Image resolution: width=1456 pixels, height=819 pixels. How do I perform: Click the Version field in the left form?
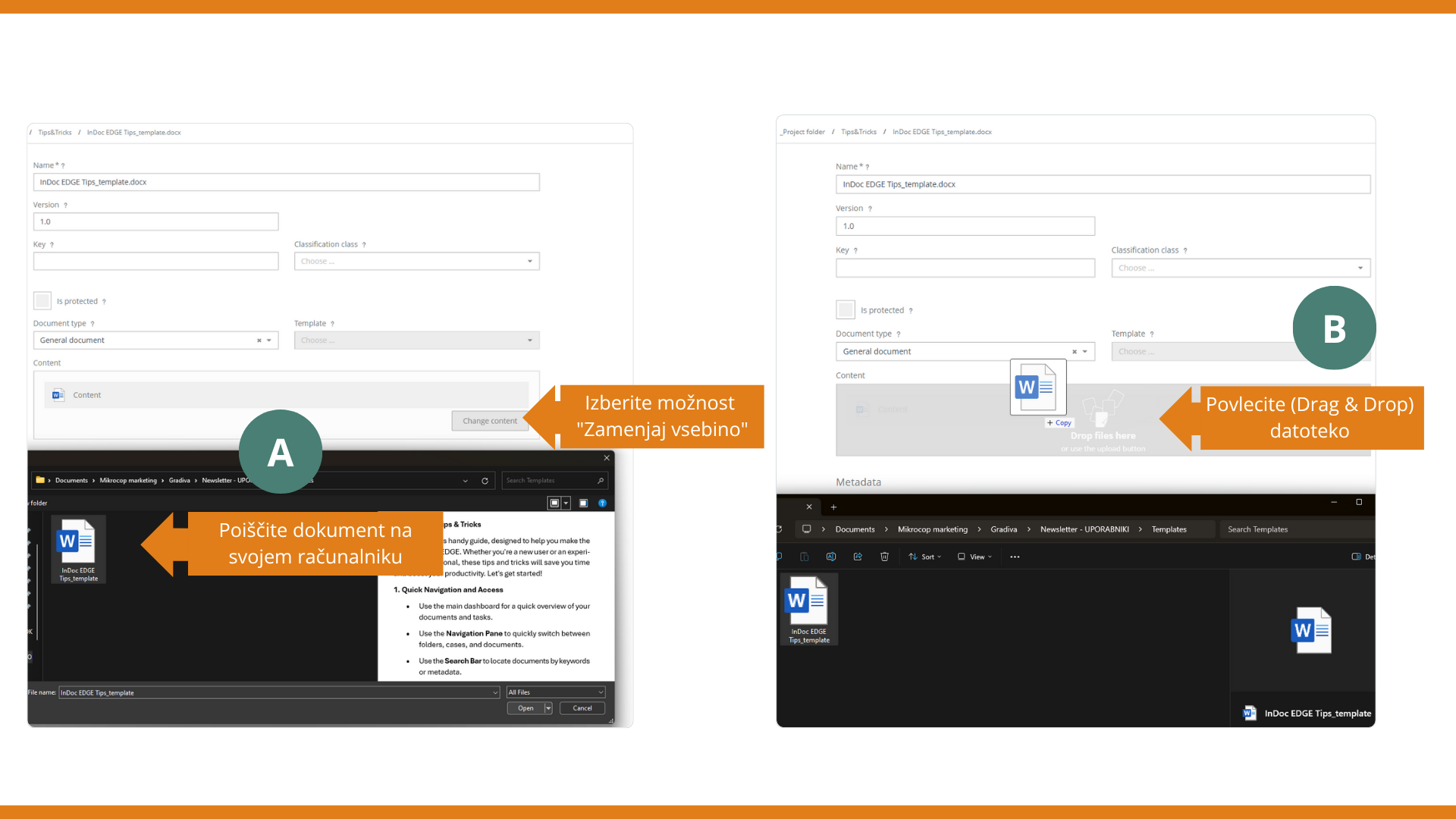[x=155, y=221]
